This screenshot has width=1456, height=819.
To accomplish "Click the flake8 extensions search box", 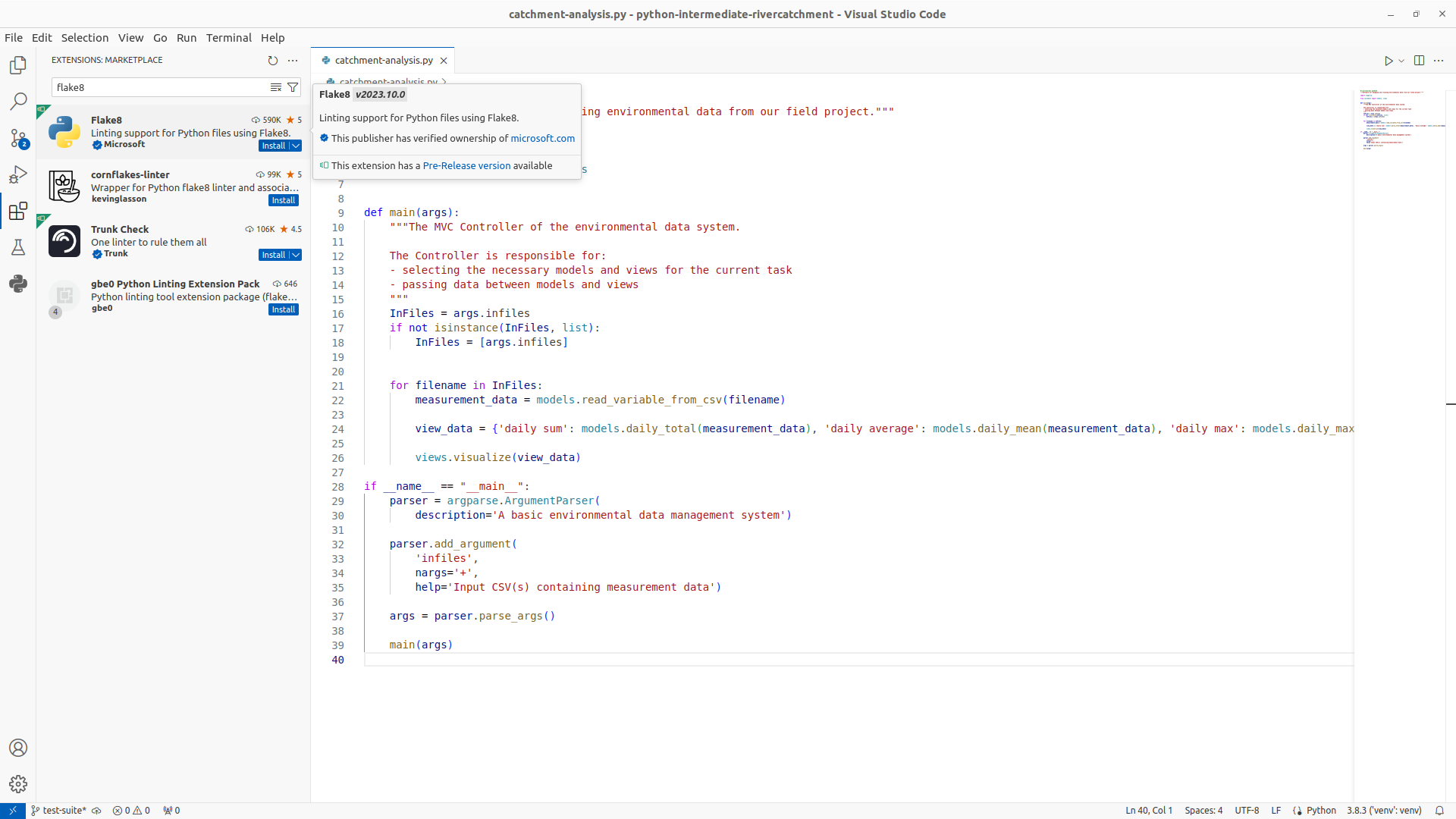I will tap(162, 87).
